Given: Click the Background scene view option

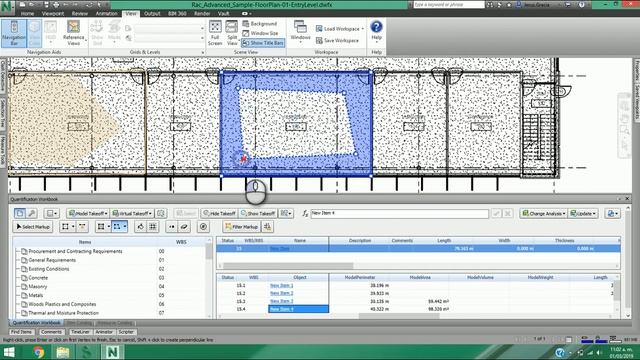Looking at the screenshot, I should (260, 24).
